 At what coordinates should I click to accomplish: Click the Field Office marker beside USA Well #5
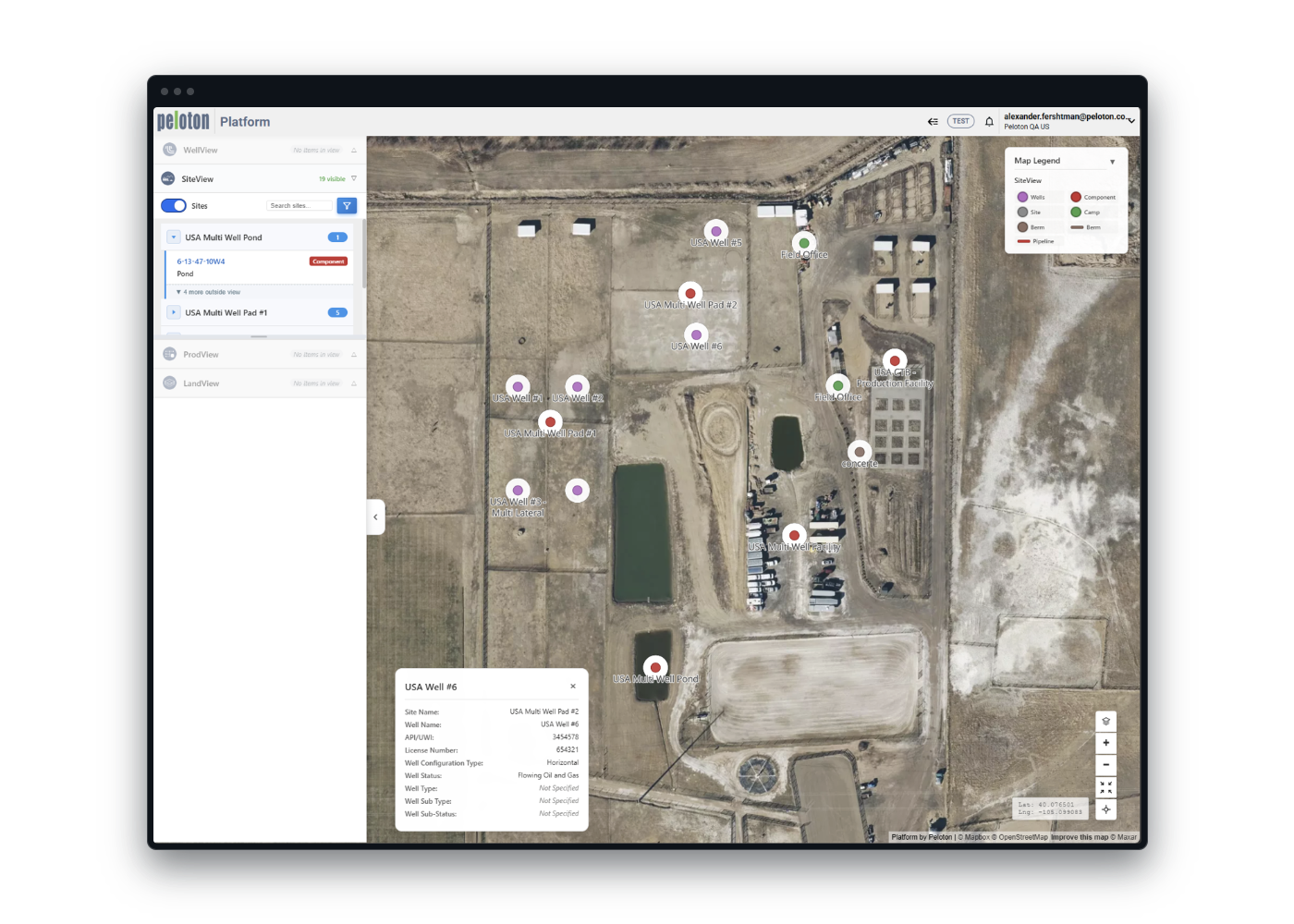coord(804,244)
